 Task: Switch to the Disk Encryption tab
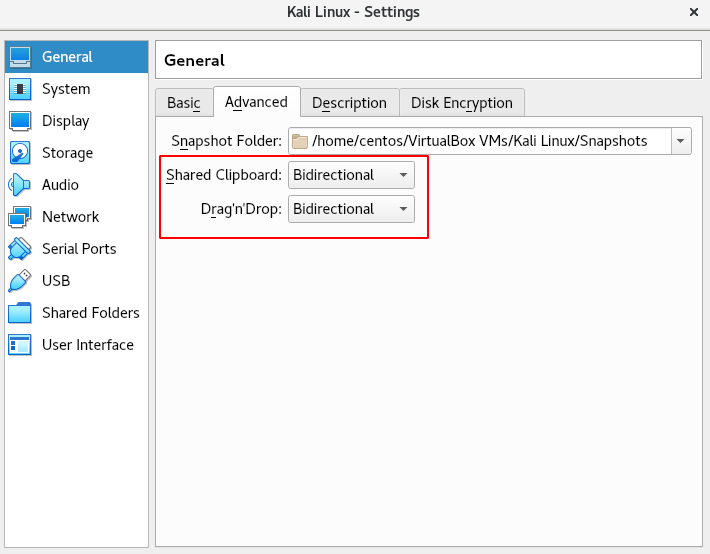click(462, 103)
